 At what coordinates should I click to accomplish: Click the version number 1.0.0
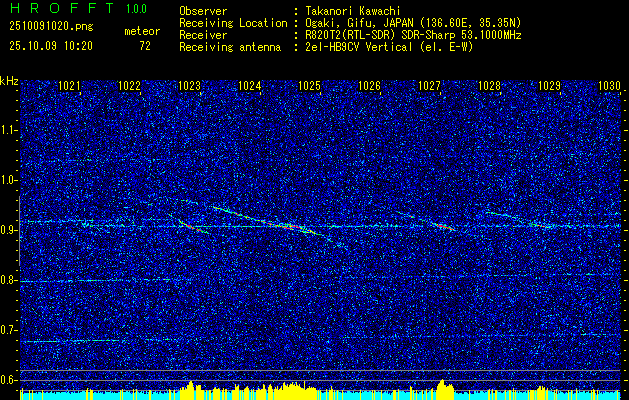pos(136,8)
